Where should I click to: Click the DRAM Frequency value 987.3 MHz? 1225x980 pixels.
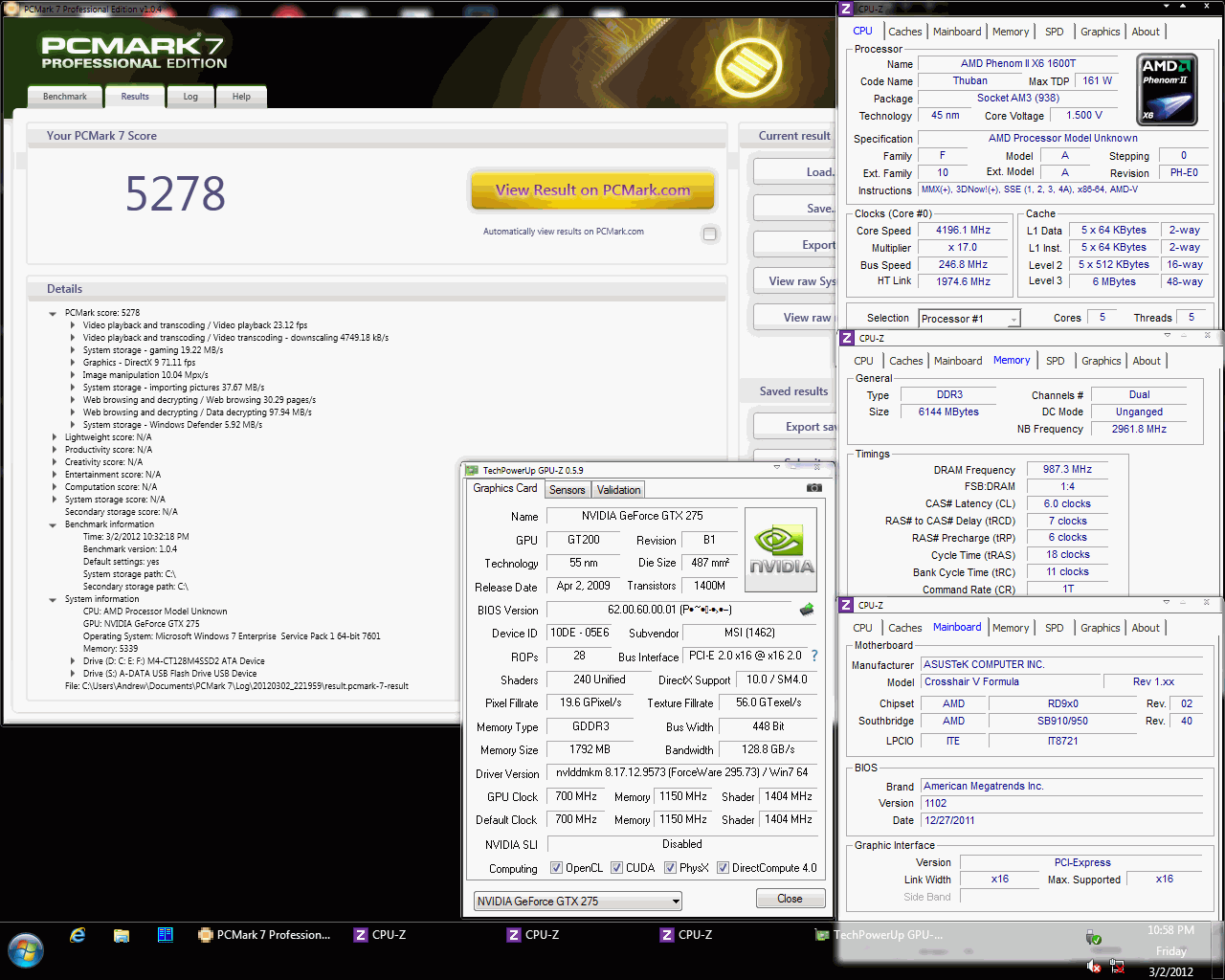pyautogui.click(x=1067, y=470)
